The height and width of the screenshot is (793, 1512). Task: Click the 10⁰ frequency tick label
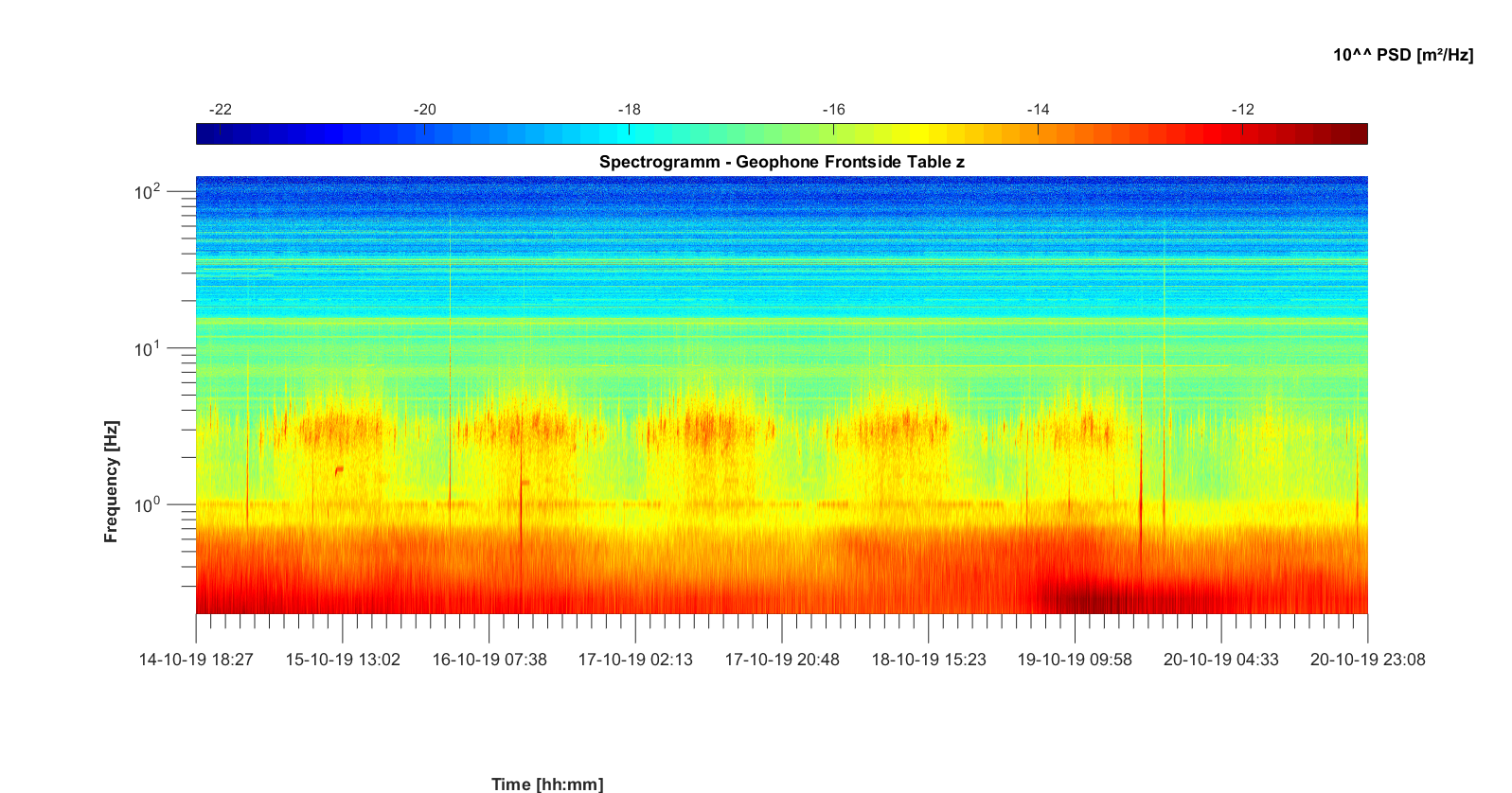pos(148,505)
